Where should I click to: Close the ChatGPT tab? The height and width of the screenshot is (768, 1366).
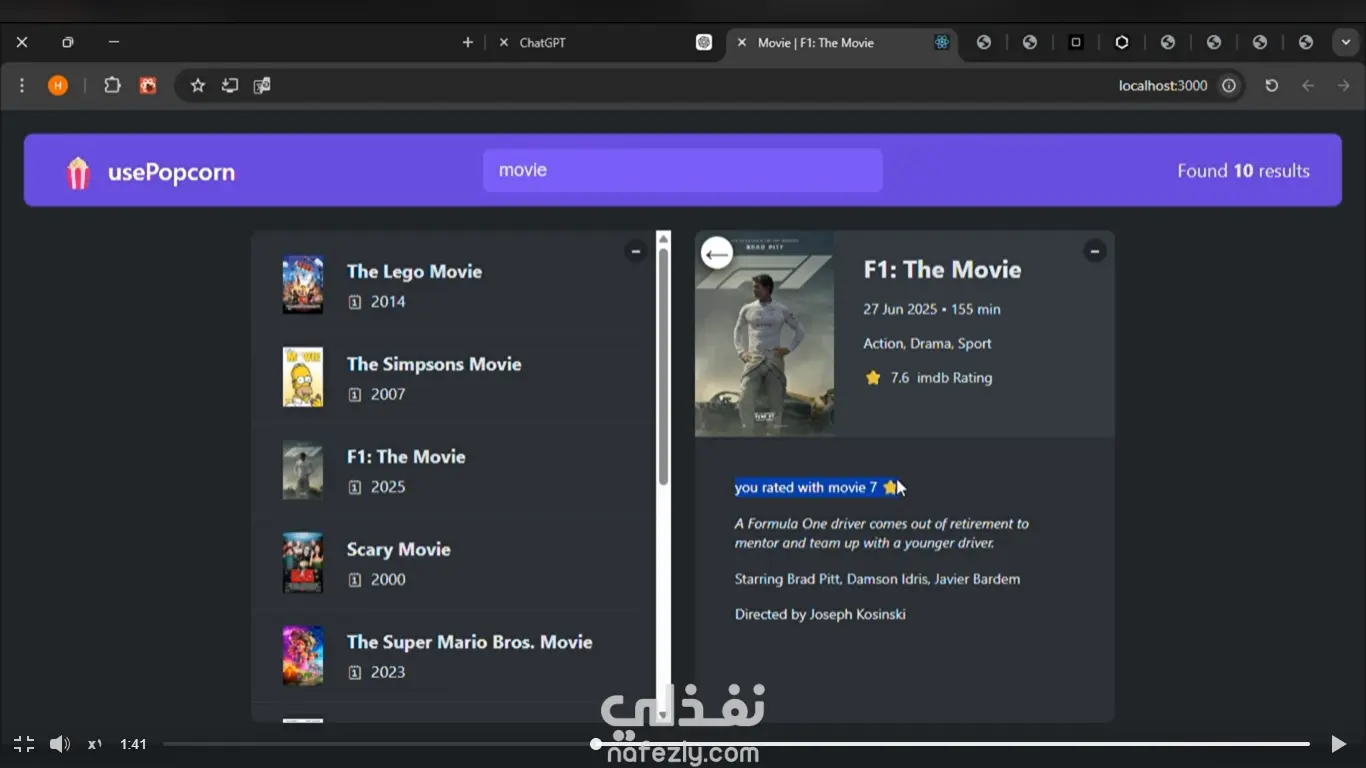click(503, 43)
